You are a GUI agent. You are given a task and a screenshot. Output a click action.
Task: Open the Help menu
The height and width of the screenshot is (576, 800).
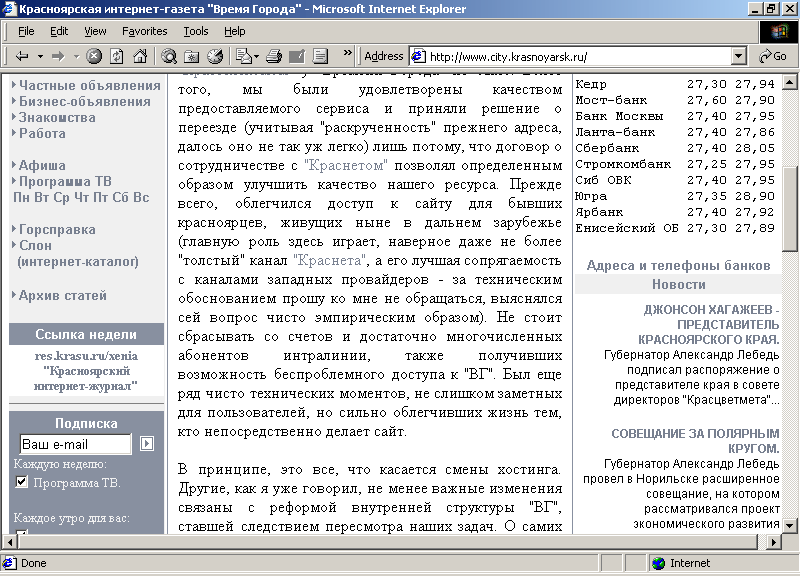(x=235, y=32)
